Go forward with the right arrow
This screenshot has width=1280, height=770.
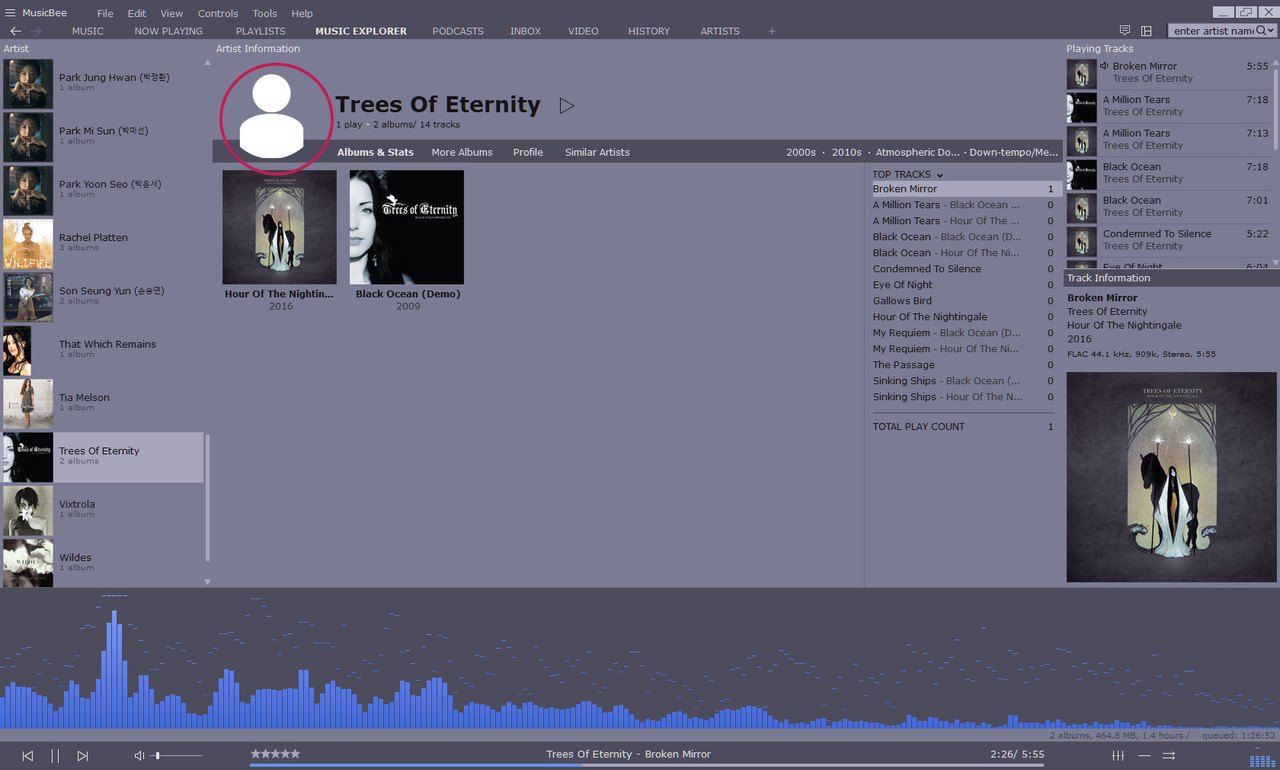pyautogui.click(x=36, y=31)
